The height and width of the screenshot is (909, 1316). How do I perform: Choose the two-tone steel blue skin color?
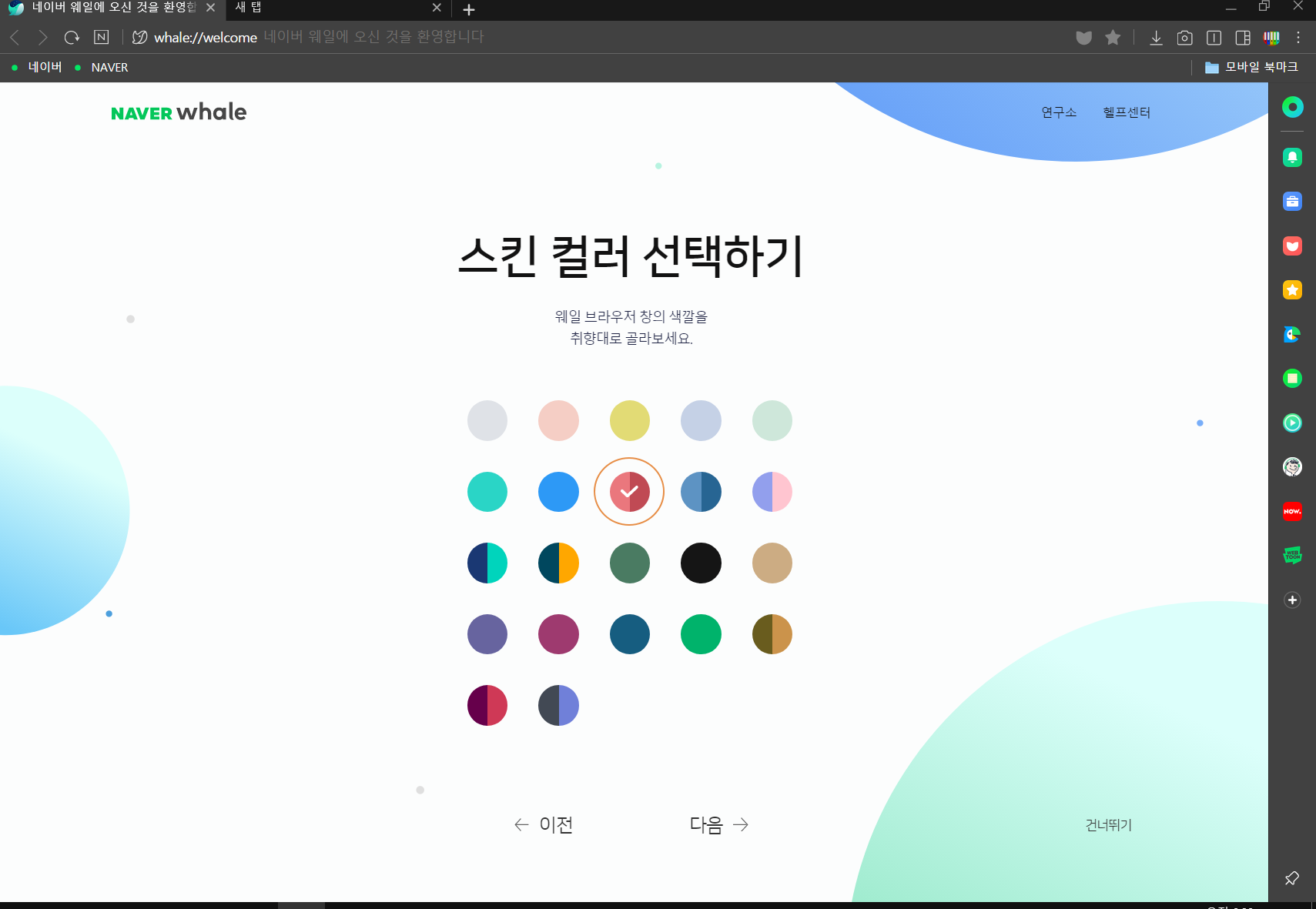pos(701,492)
